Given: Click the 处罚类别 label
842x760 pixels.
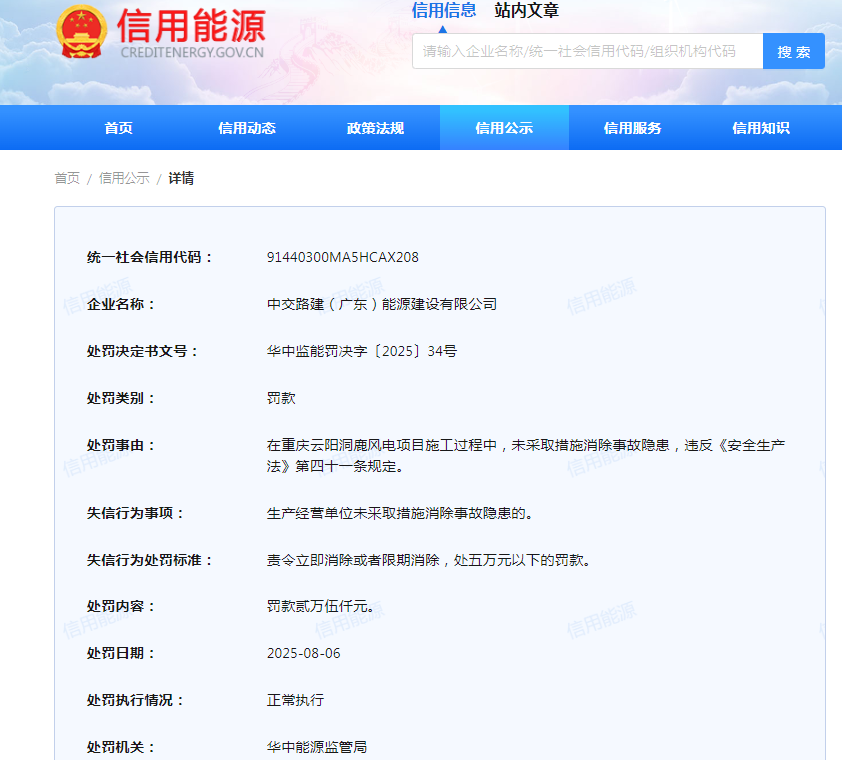Looking at the screenshot, I should pos(121,398).
